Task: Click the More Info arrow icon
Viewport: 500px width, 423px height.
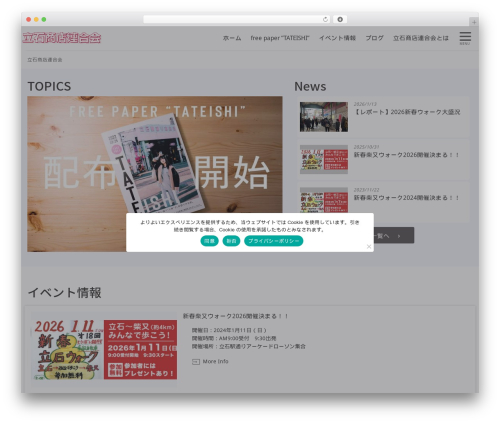Action: [196, 362]
